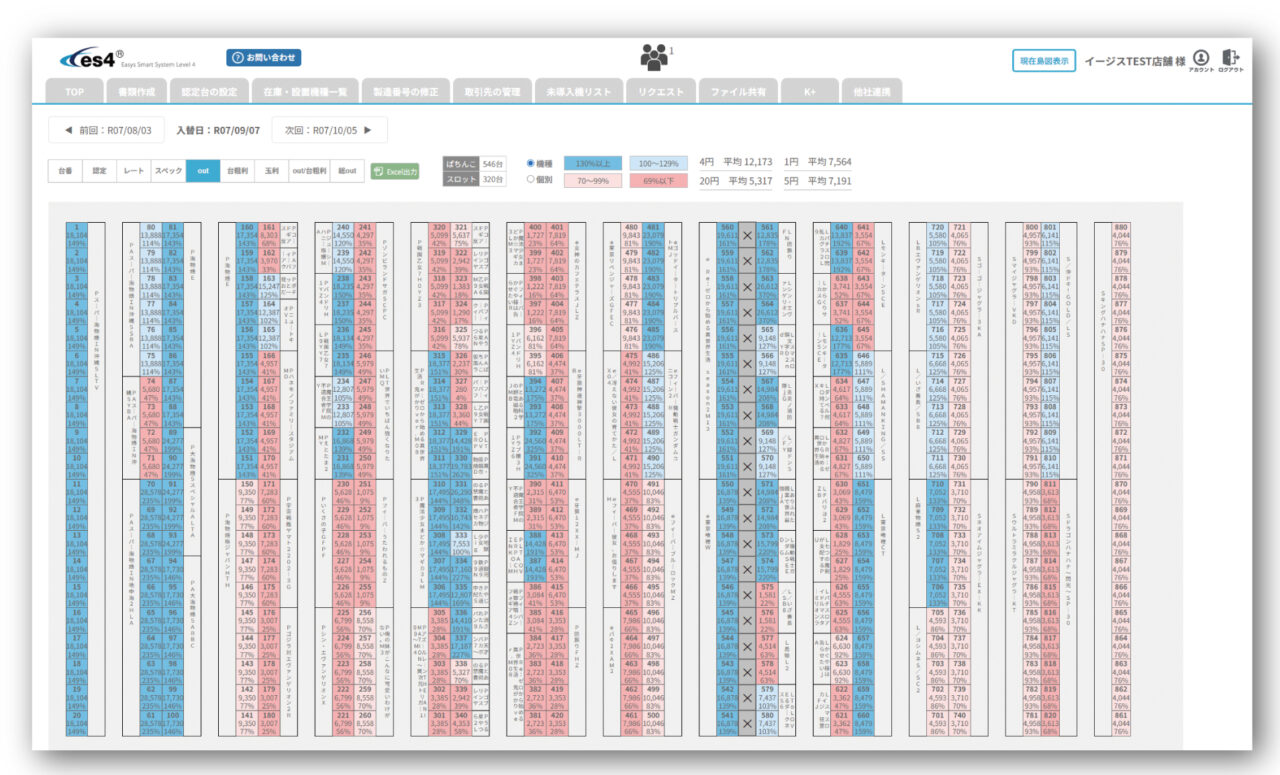Open the お問い合わせ help button
This screenshot has width=1280, height=775.
[263, 58]
